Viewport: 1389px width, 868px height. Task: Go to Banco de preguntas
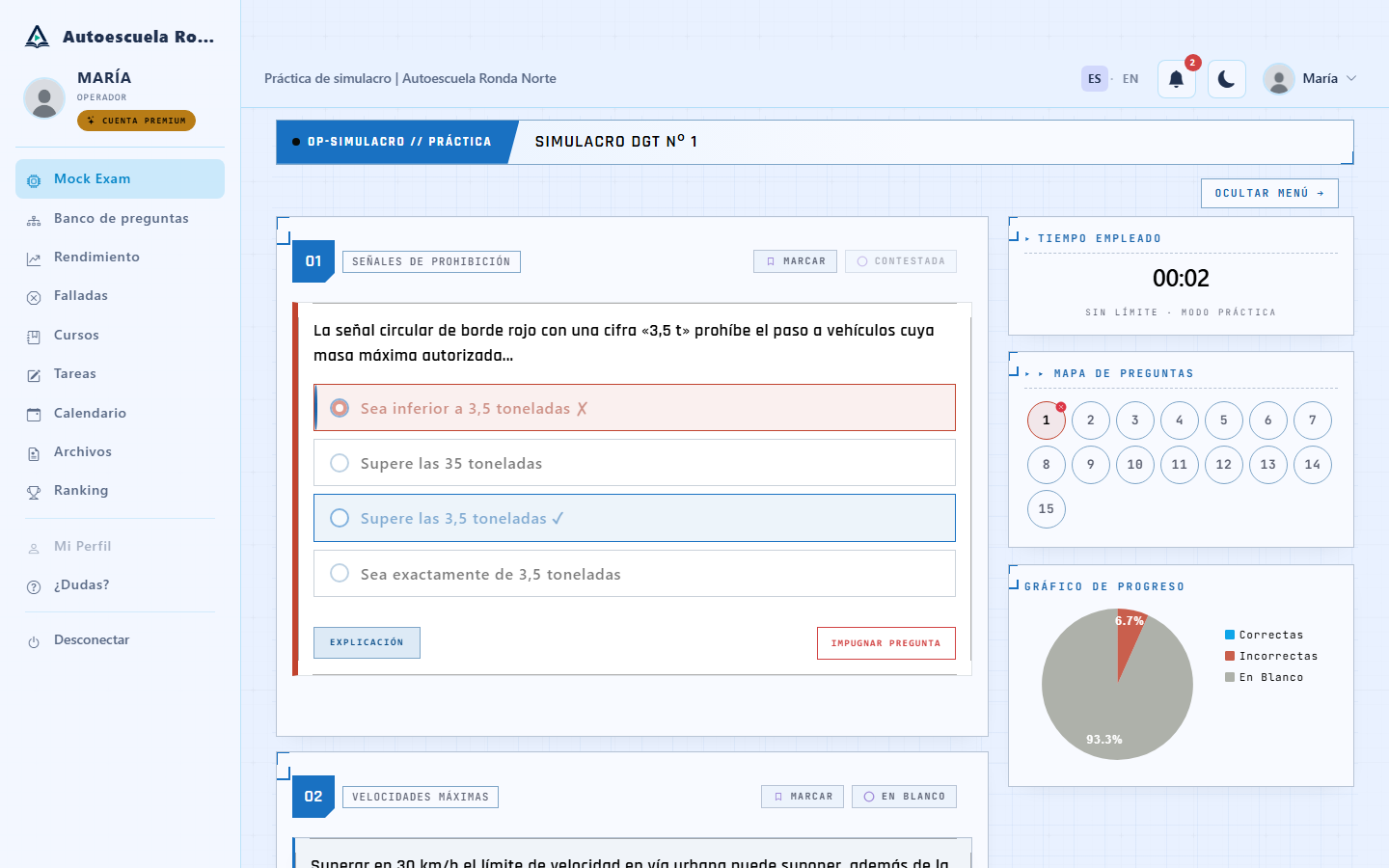click(x=122, y=219)
